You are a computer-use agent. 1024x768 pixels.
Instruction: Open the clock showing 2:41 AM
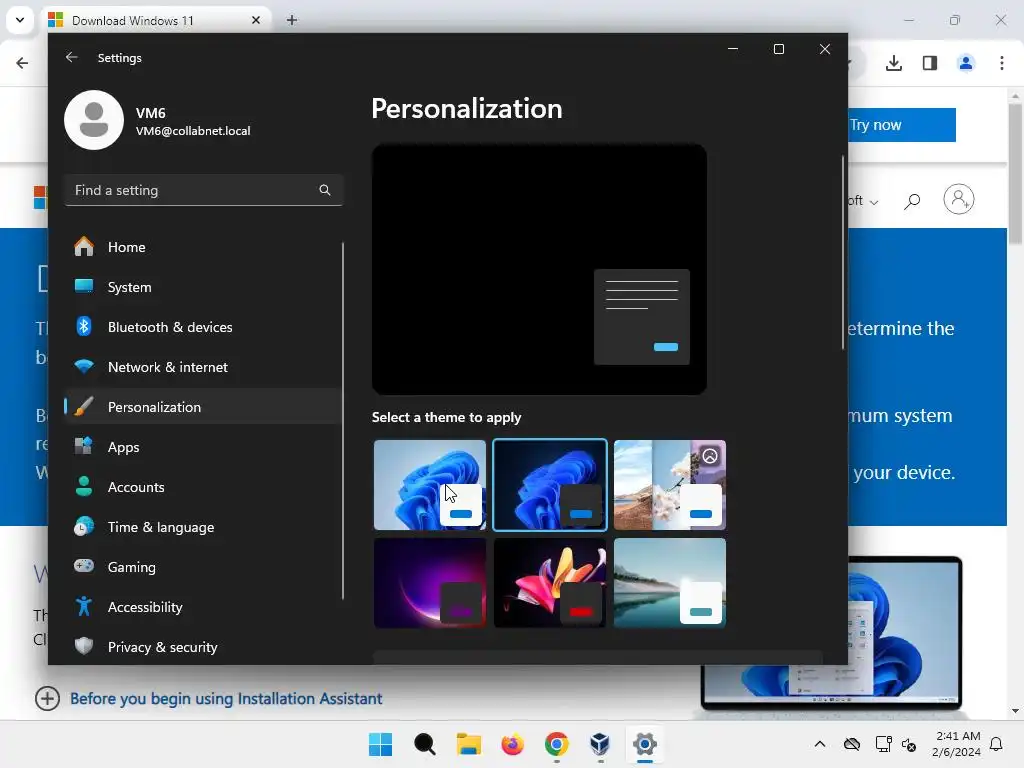click(957, 744)
